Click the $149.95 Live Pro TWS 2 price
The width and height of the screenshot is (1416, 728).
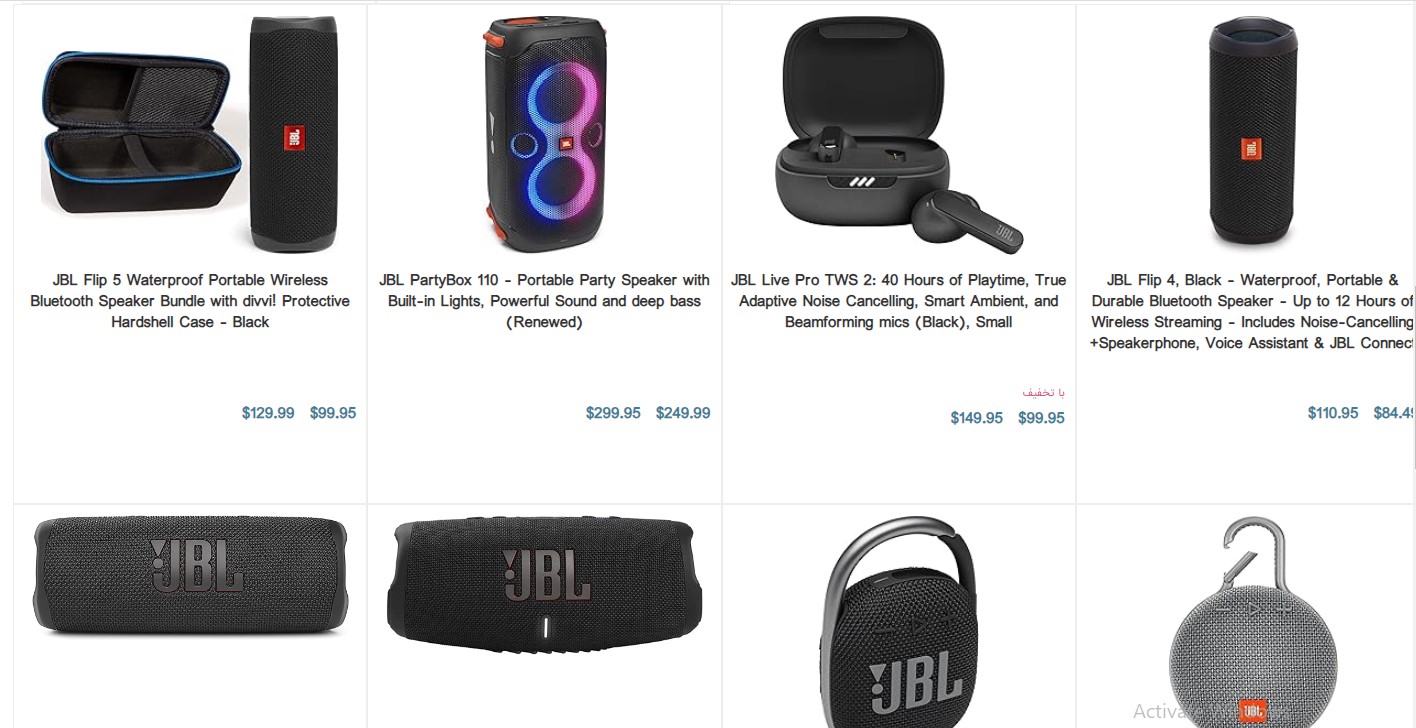point(976,418)
